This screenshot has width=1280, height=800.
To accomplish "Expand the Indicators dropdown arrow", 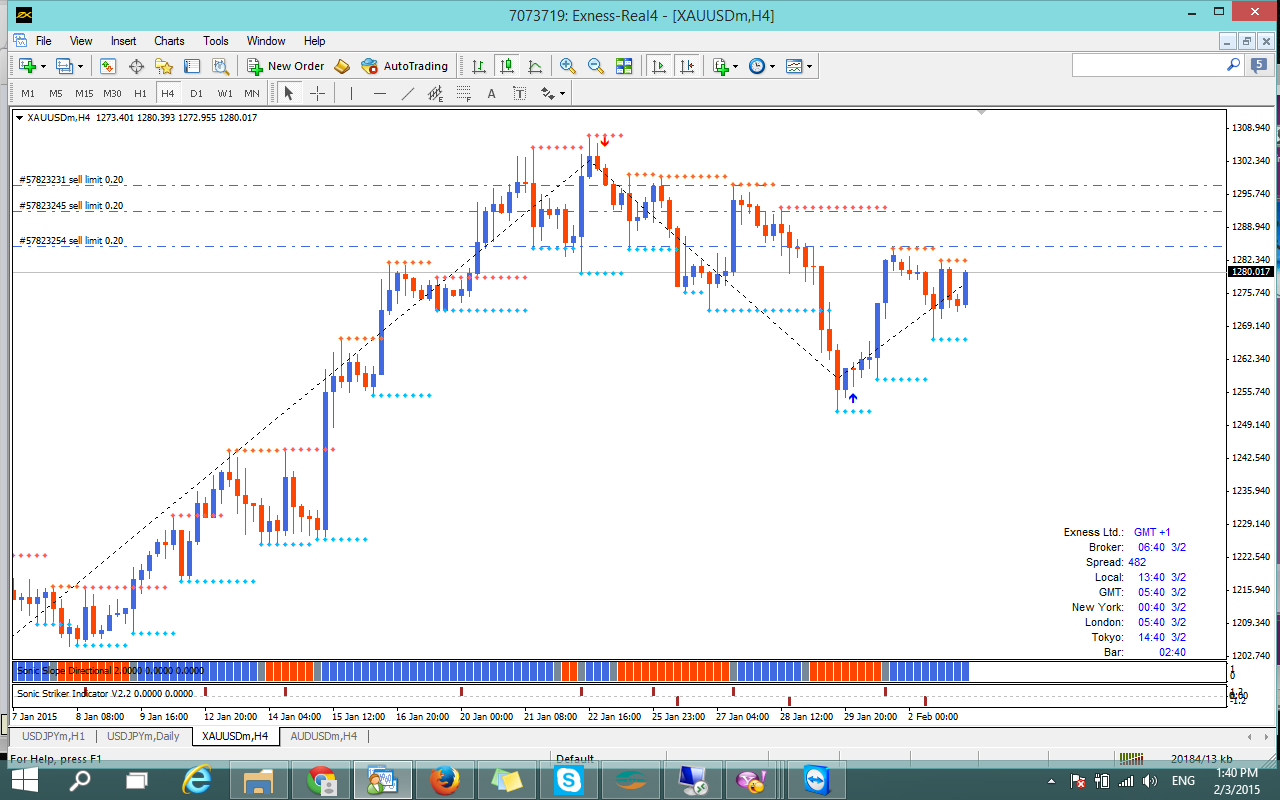I will pyautogui.click(x=735, y=67).
